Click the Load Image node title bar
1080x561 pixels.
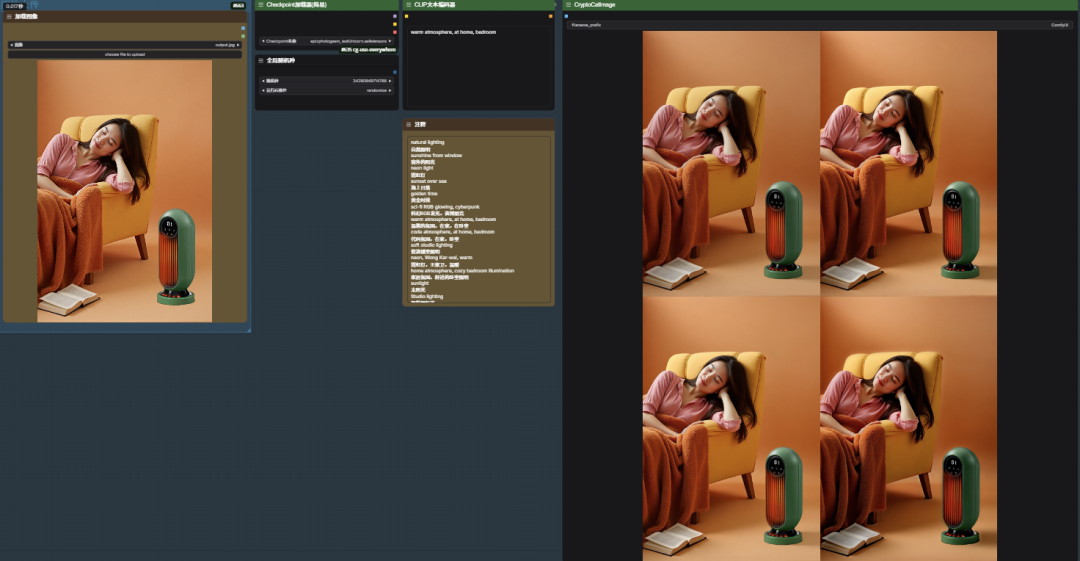(x=125, y=16)
